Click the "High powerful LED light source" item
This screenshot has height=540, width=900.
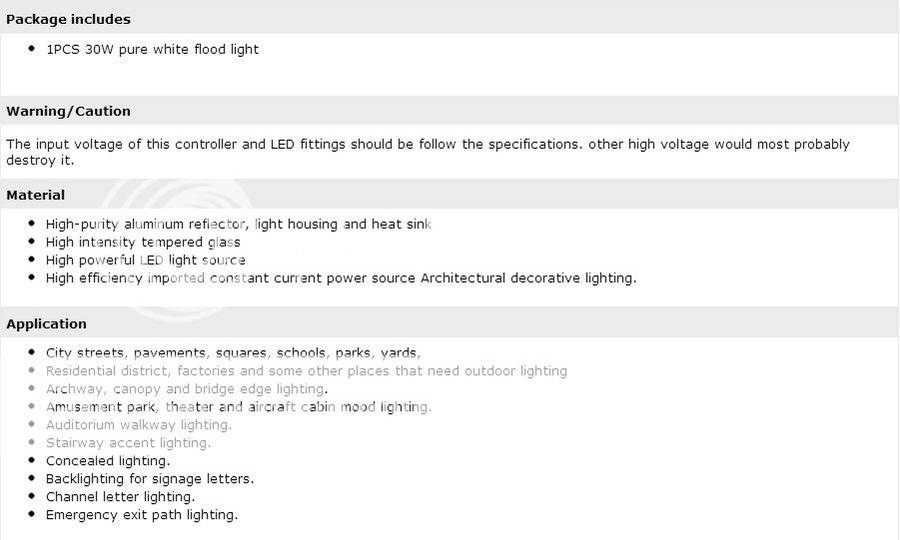click(145, 260)
